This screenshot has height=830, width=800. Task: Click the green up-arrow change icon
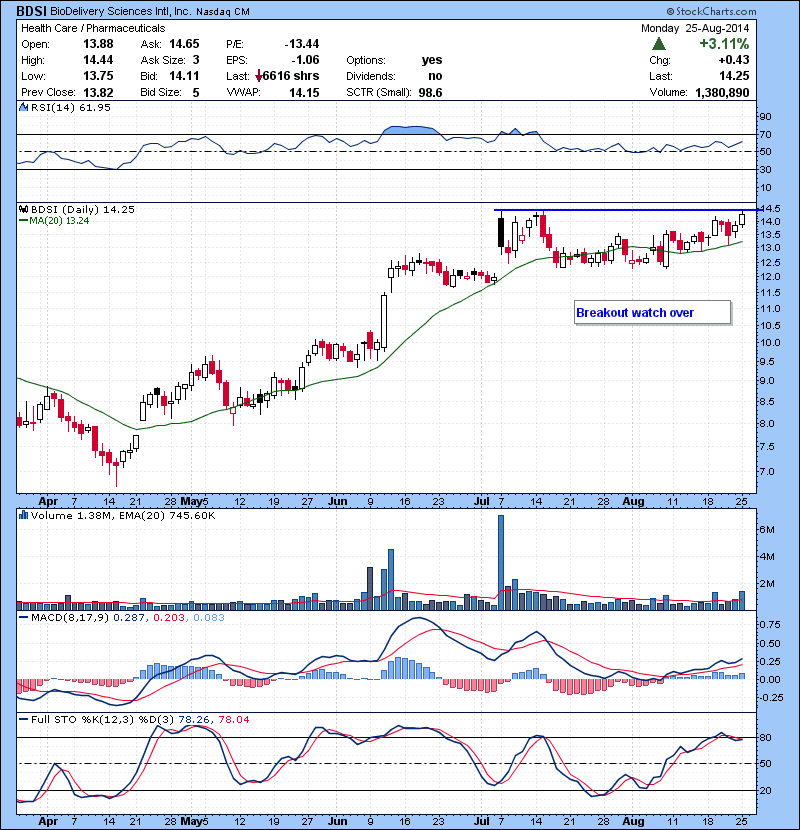pos(659,43)
